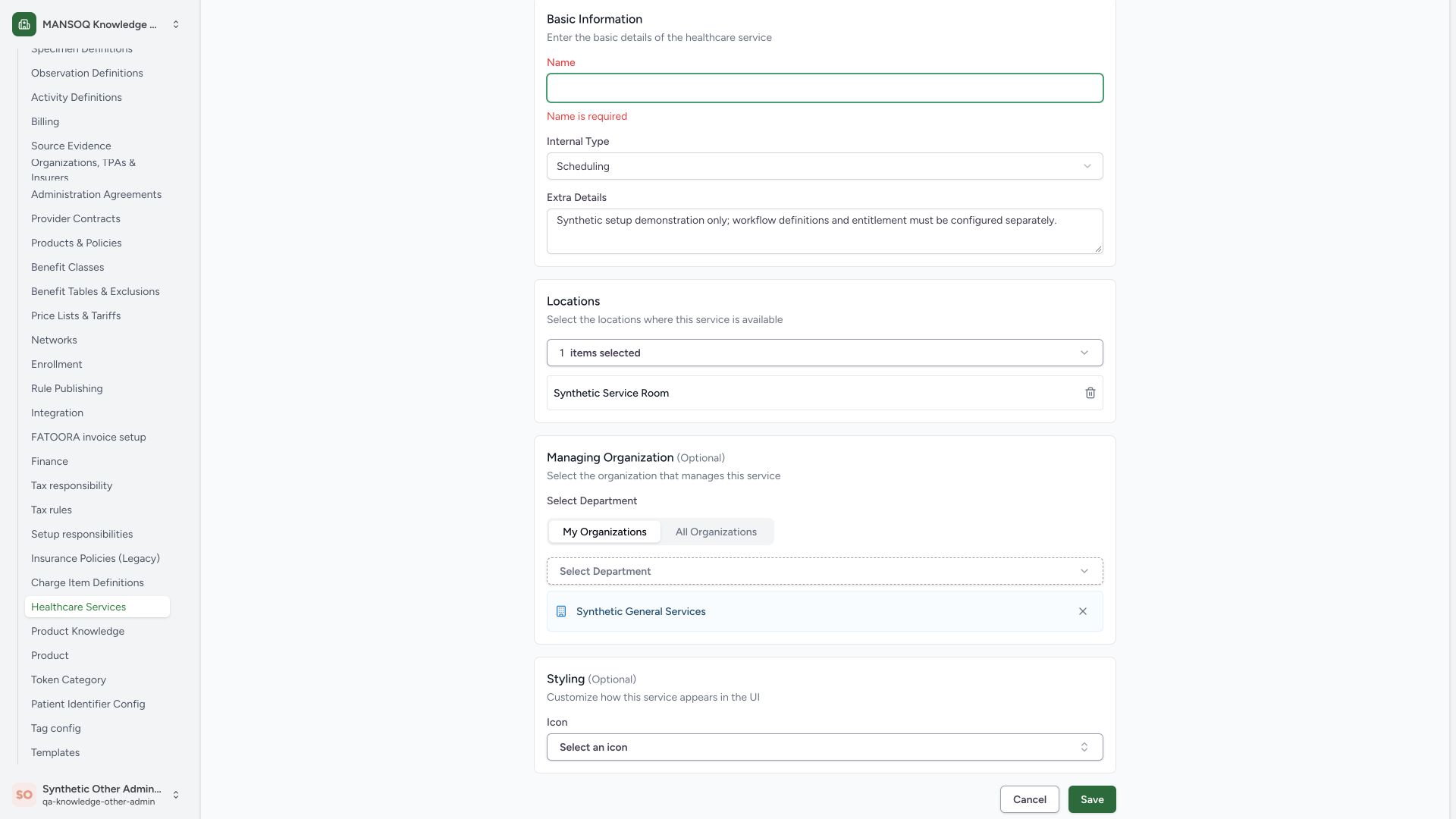Open FATOORA invoice setup

(97, 437)
